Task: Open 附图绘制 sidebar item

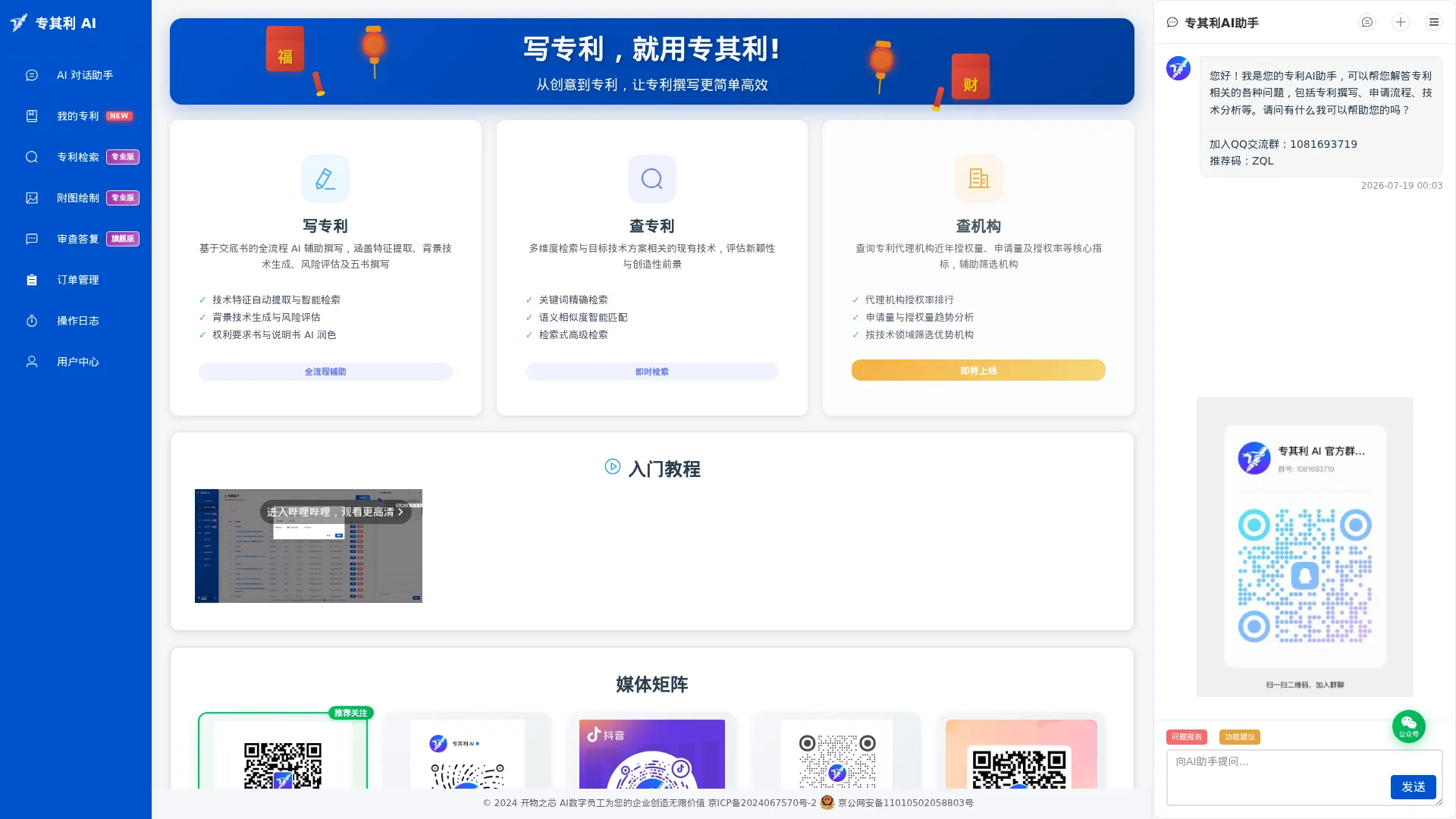Action: tap(76, 198)
